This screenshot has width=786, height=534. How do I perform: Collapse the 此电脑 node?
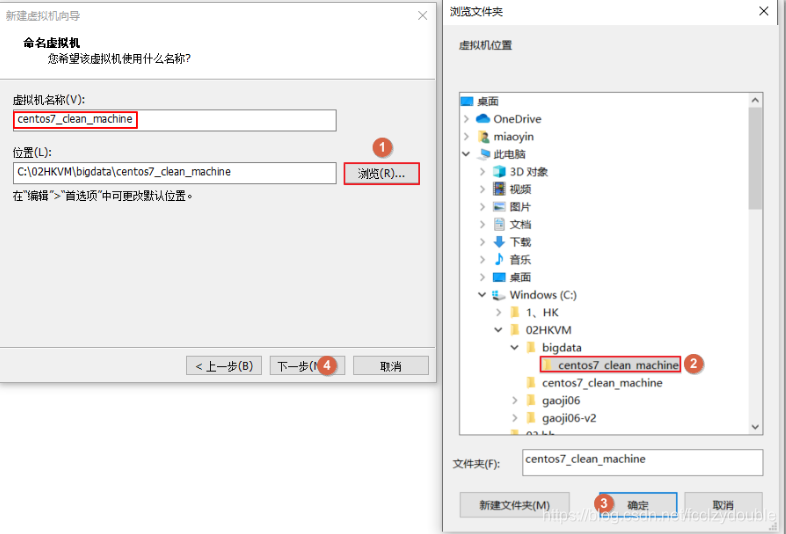click(x=466, y=154)
